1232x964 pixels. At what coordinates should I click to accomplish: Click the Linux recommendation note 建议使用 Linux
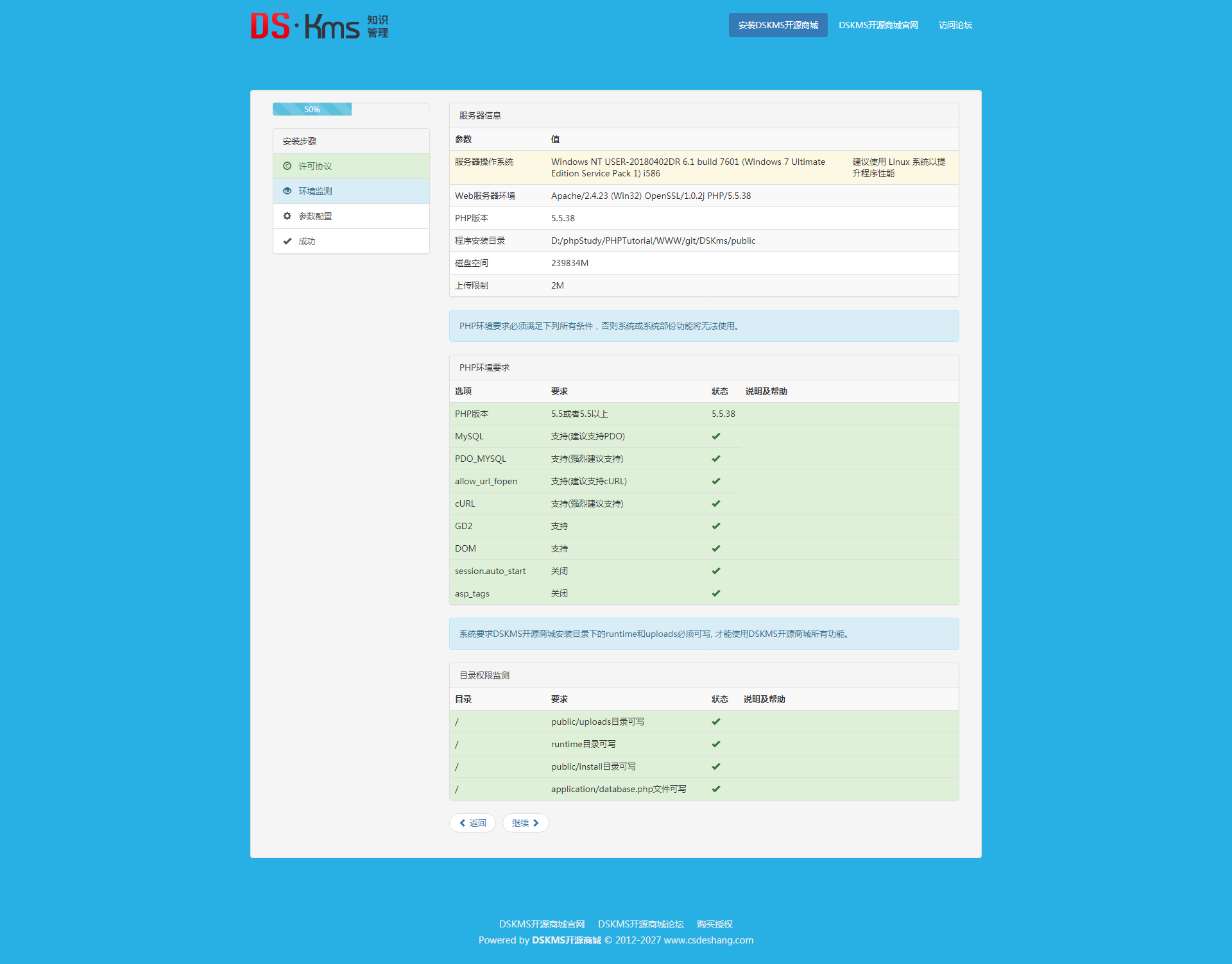click(x=899, y=167)
